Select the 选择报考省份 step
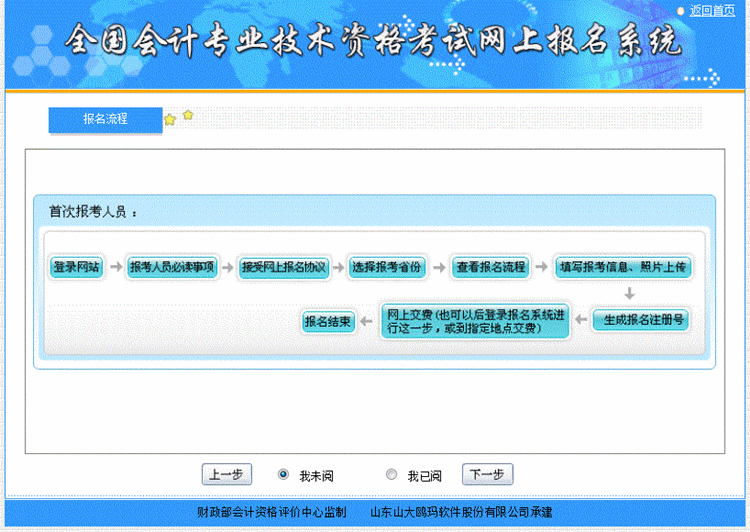The height and width of the screenshot is (532, 750). coord(387,267)
